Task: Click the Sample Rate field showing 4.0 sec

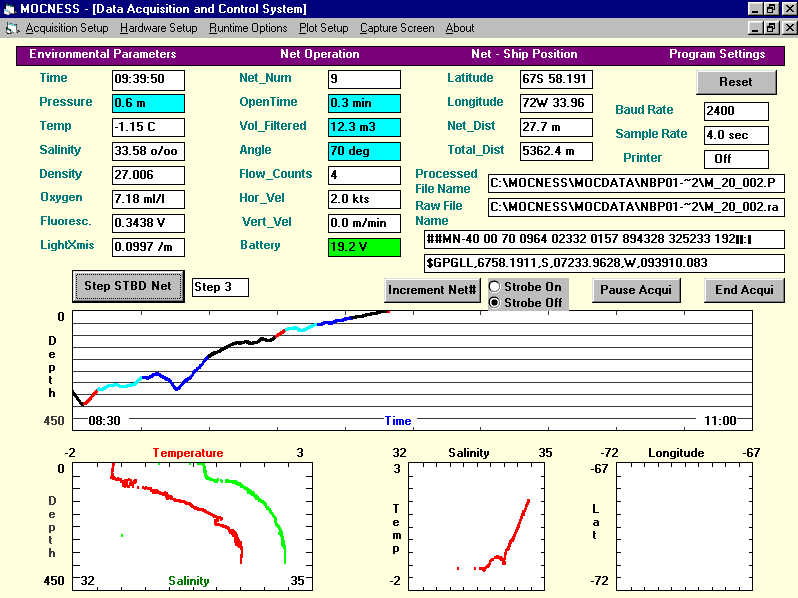Action: 736,135
